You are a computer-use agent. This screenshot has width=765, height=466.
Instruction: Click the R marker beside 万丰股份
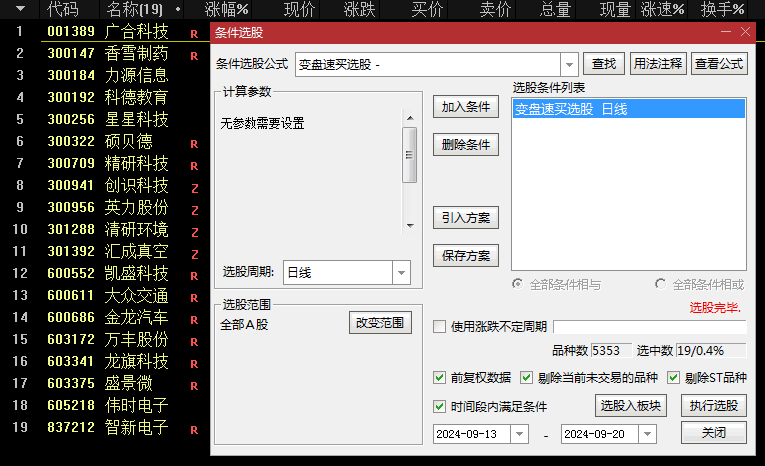pyautogui.click(x=194, y=342)
